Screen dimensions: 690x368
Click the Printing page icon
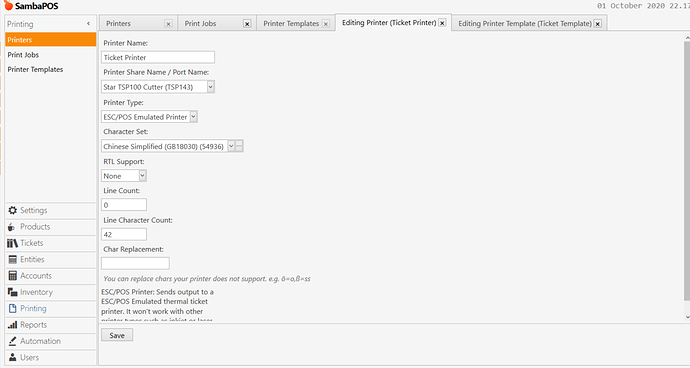pos(13,309)
